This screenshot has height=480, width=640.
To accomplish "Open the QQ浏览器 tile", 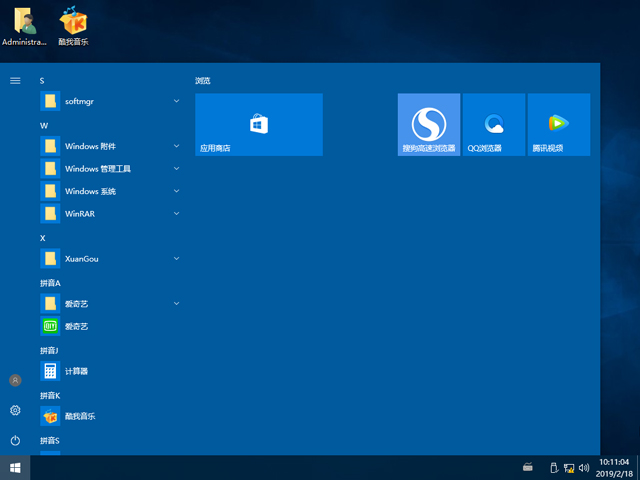I will 494,124.
